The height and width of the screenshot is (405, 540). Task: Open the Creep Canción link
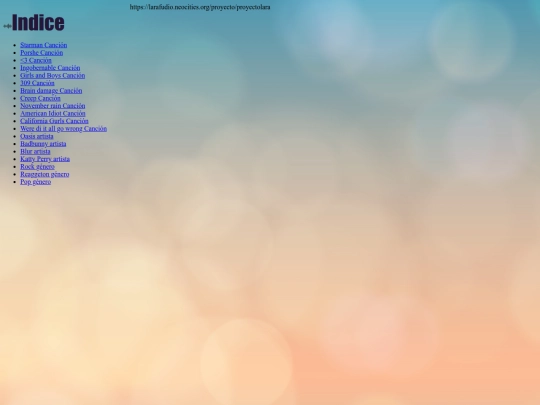click(40, 98)
